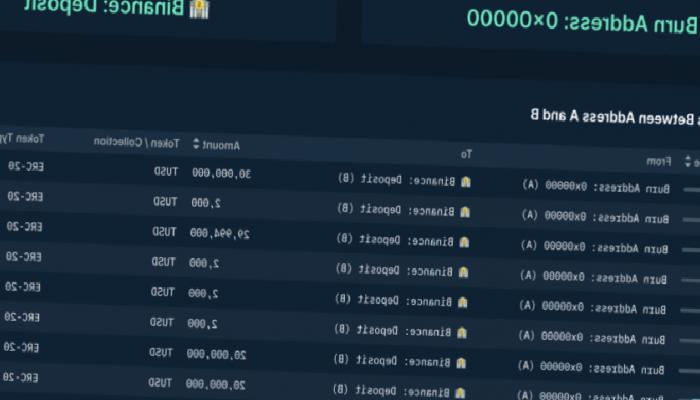Open Burn Address: 0x00000 (A) in the 30,000,000 row
This screenshot has height=400, width=700.
coord(596,187)
